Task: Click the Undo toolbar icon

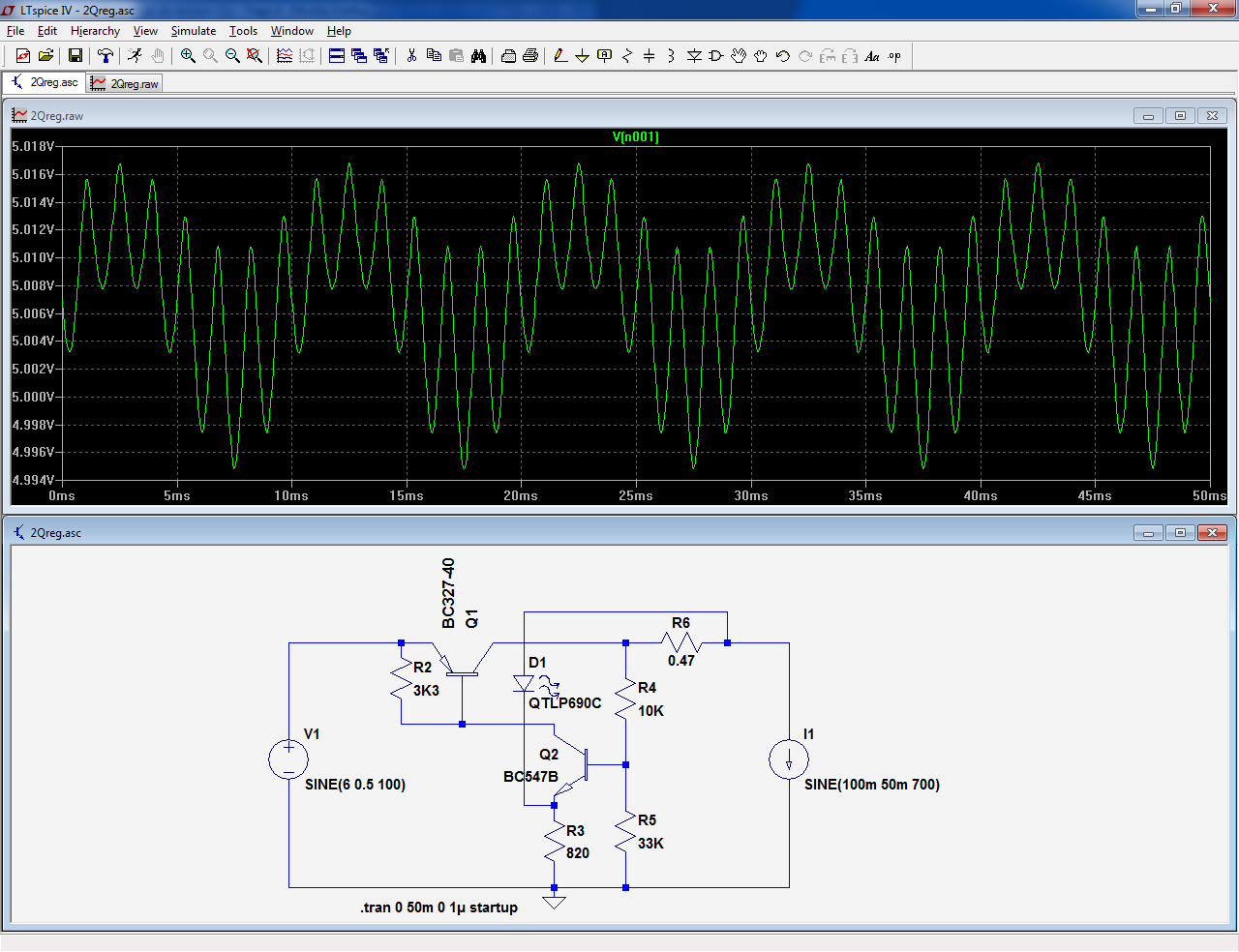Action: (783, 56)
